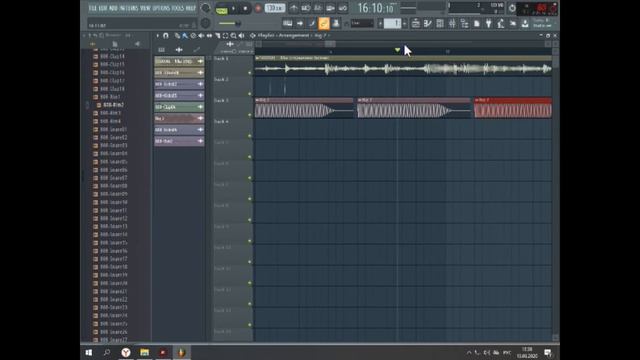Select the red-brown clip in picker panel

tap(179, 118)
